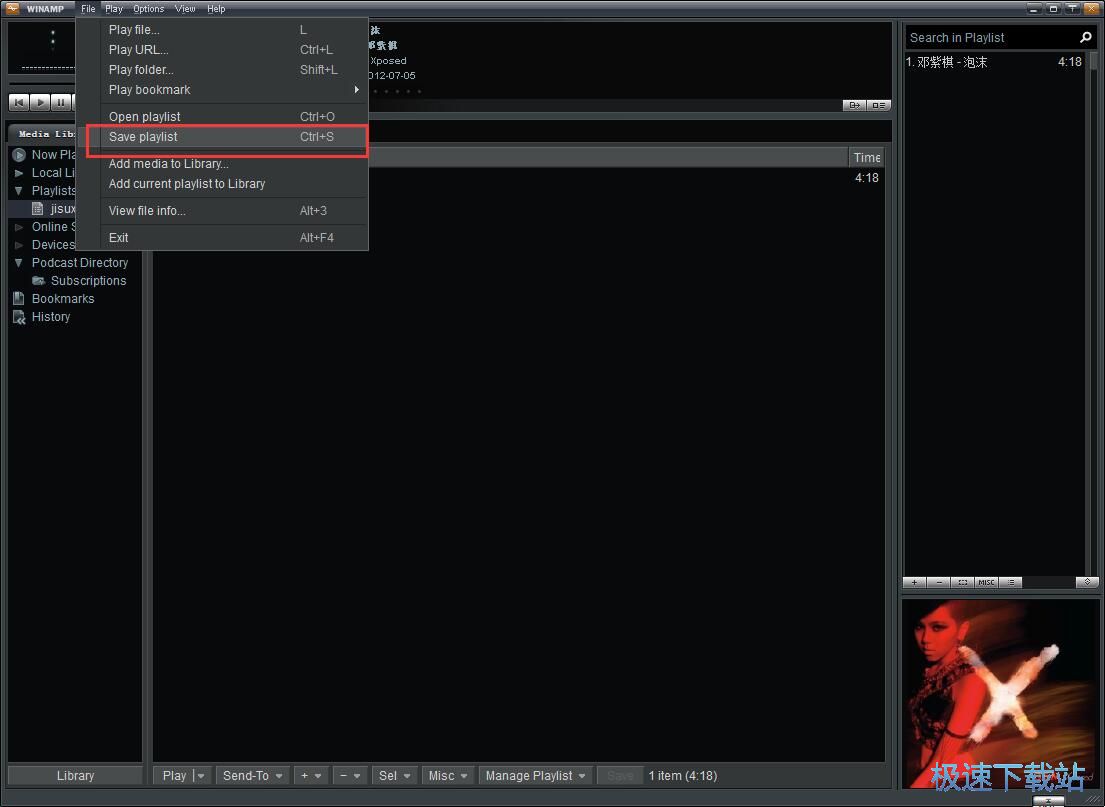Choose View file info... entry

tap(222, 211)
